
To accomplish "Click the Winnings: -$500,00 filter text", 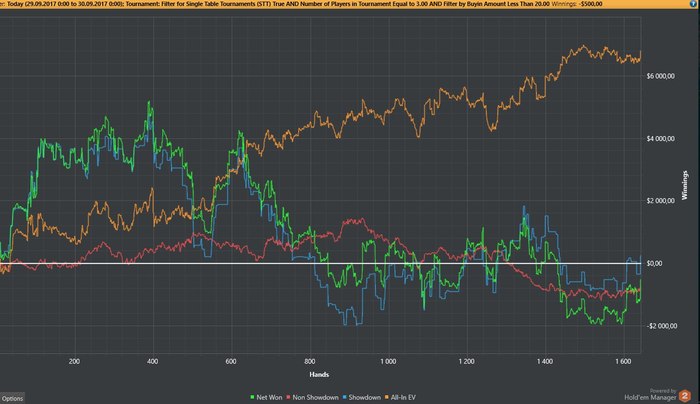I will pyautogui.click(x=577, y=4).
